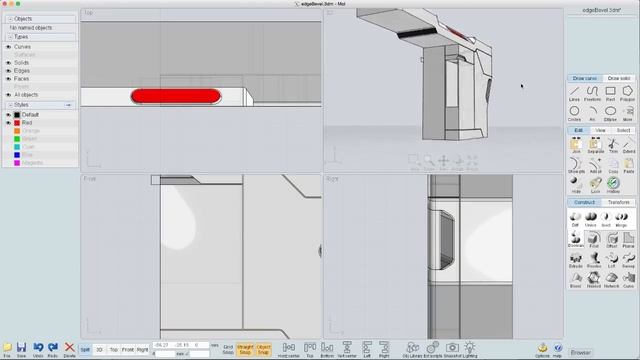The image size is (640, 360).
Task: Open the File menu
Action: click(7, 350)
